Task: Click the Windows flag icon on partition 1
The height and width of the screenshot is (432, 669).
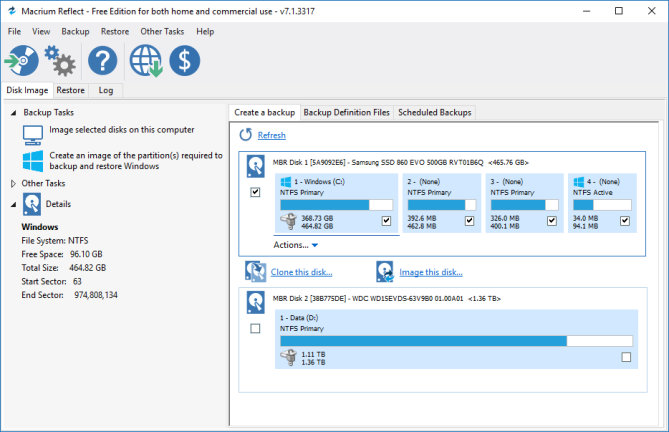Action: pyautogui.click(x=285, y=182)
